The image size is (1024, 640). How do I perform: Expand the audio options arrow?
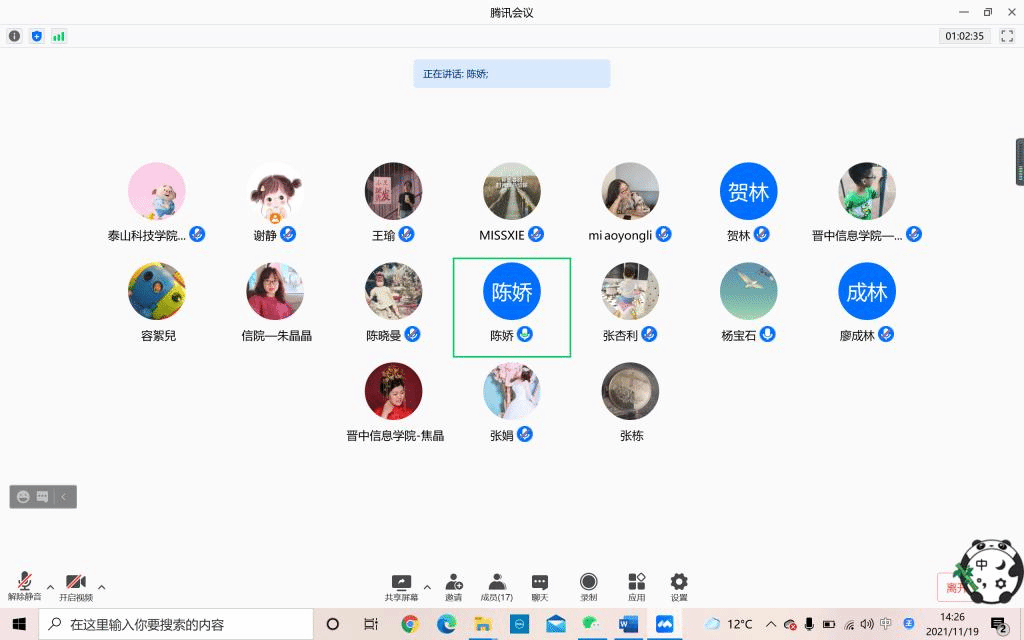pyautogui.click(x=50, y=587)
